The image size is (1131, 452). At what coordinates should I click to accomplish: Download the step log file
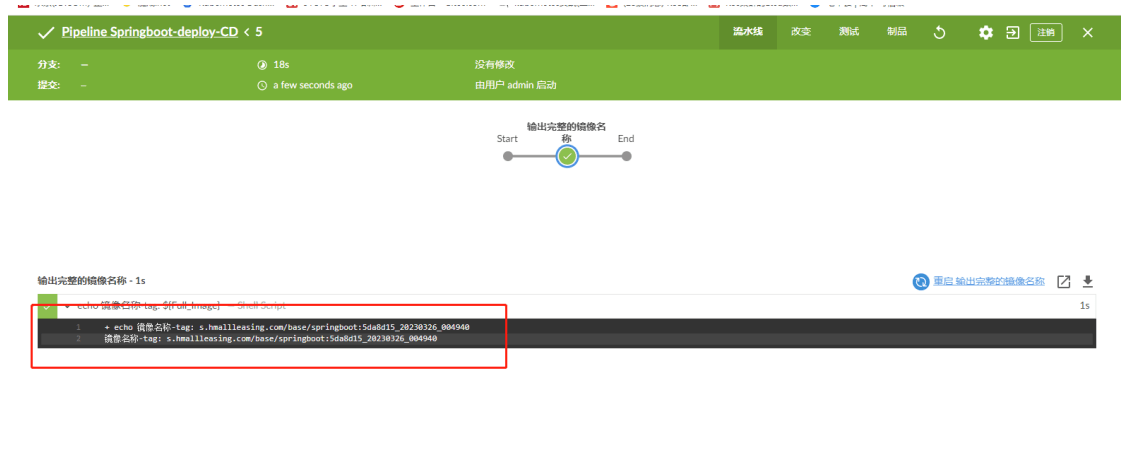[x=1088, y=282]
